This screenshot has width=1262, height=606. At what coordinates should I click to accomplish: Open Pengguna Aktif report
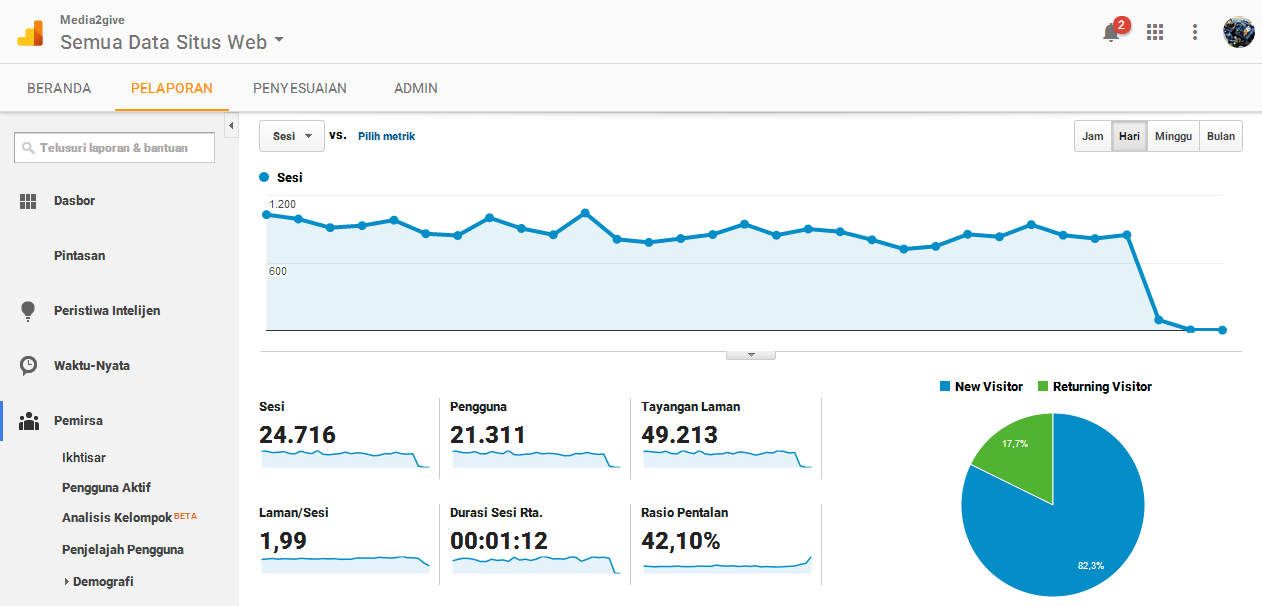[x=106, y=488]
